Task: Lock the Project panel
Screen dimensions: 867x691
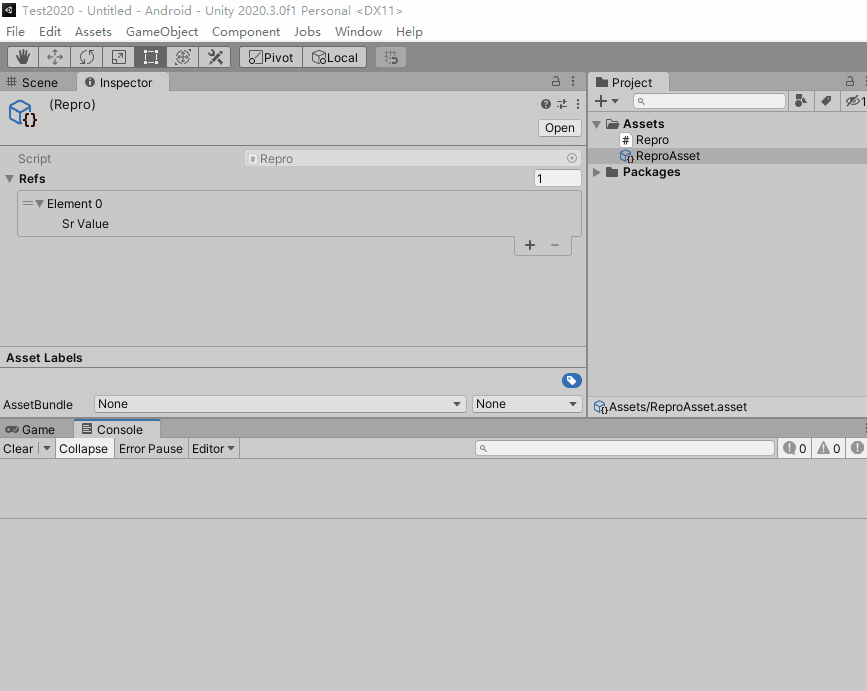Action: pos(850,81)
